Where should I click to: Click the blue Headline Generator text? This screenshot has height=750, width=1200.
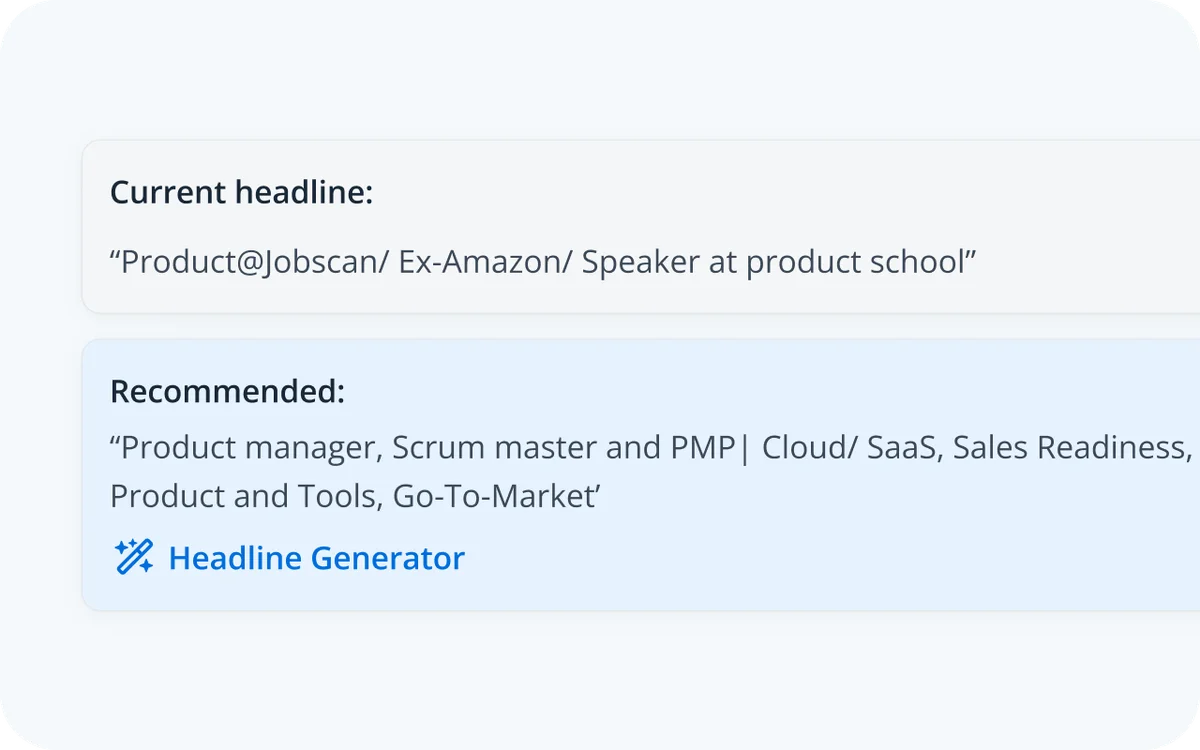[x=316, y=558]
